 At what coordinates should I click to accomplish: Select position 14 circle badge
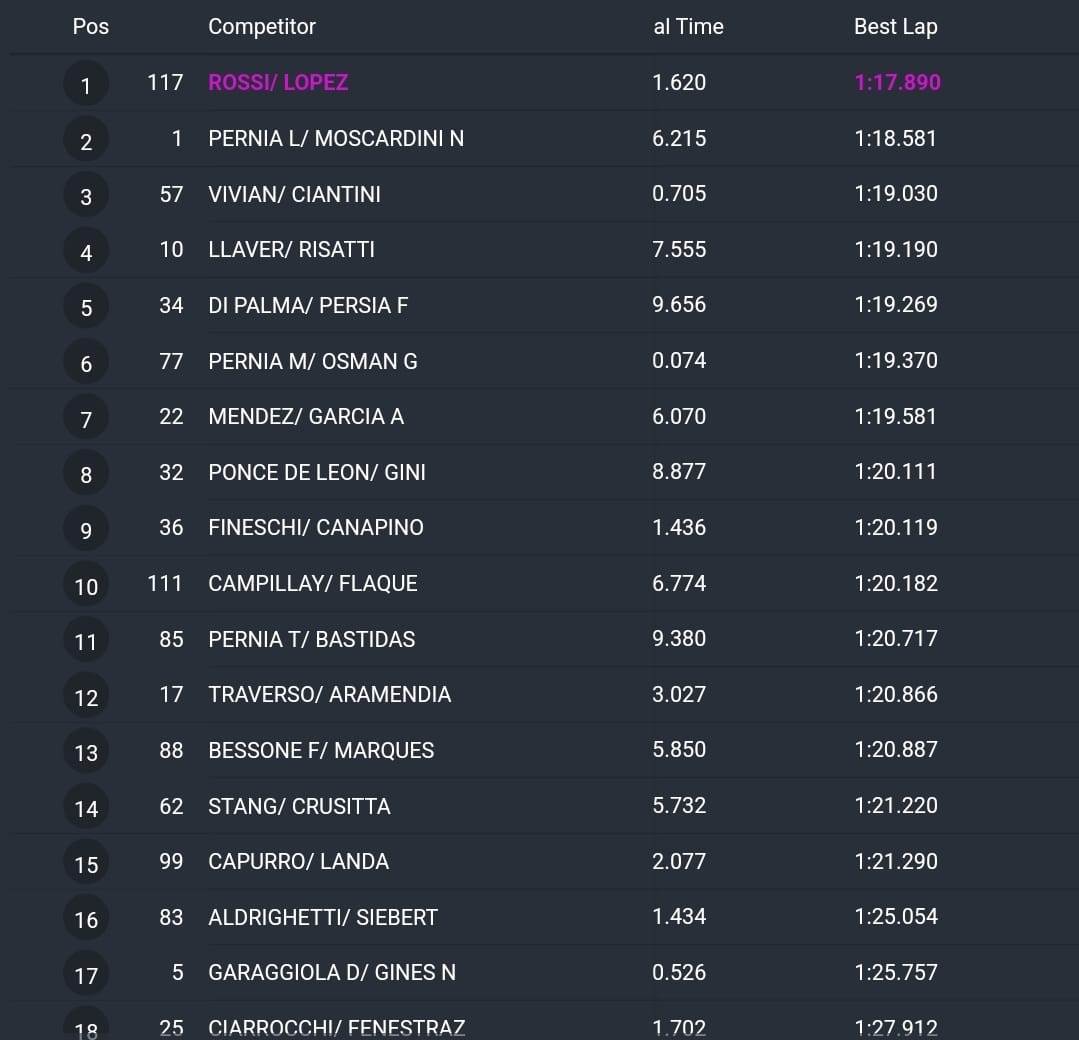(x=86, y=807)
